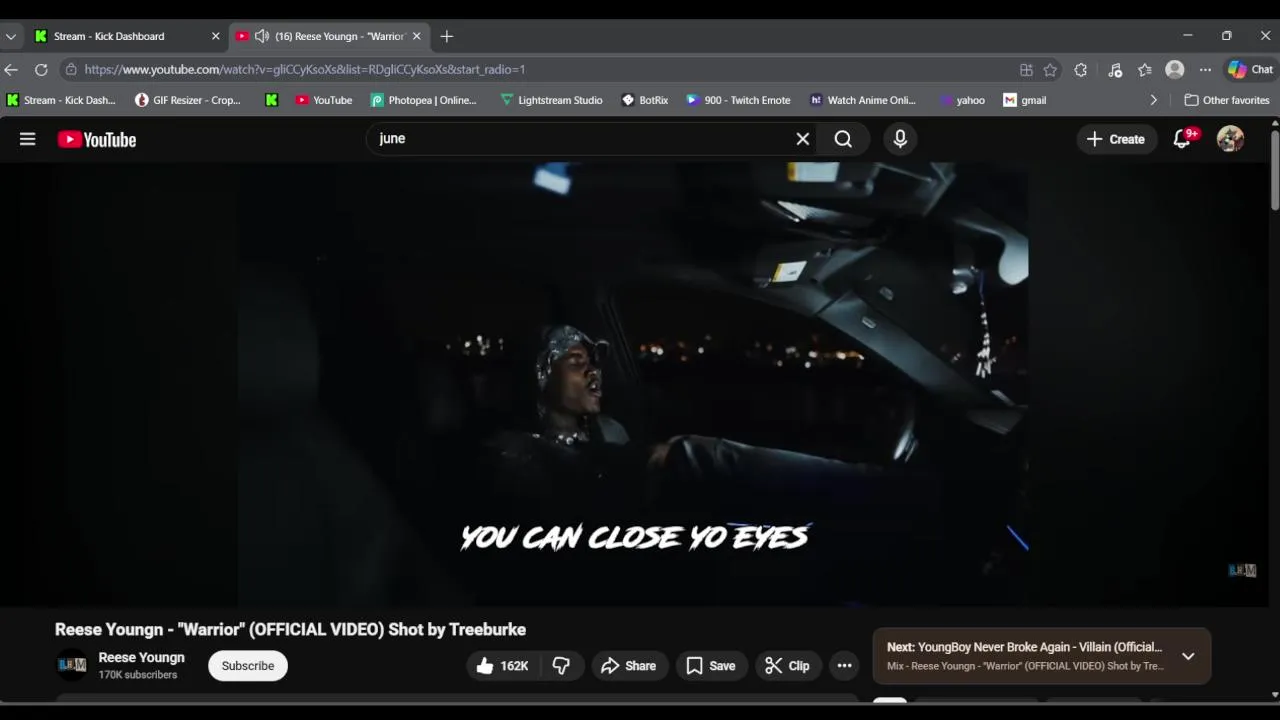1280x720 pixels.
Task: Go back with the browser back arrow
Action: [11, 69]
